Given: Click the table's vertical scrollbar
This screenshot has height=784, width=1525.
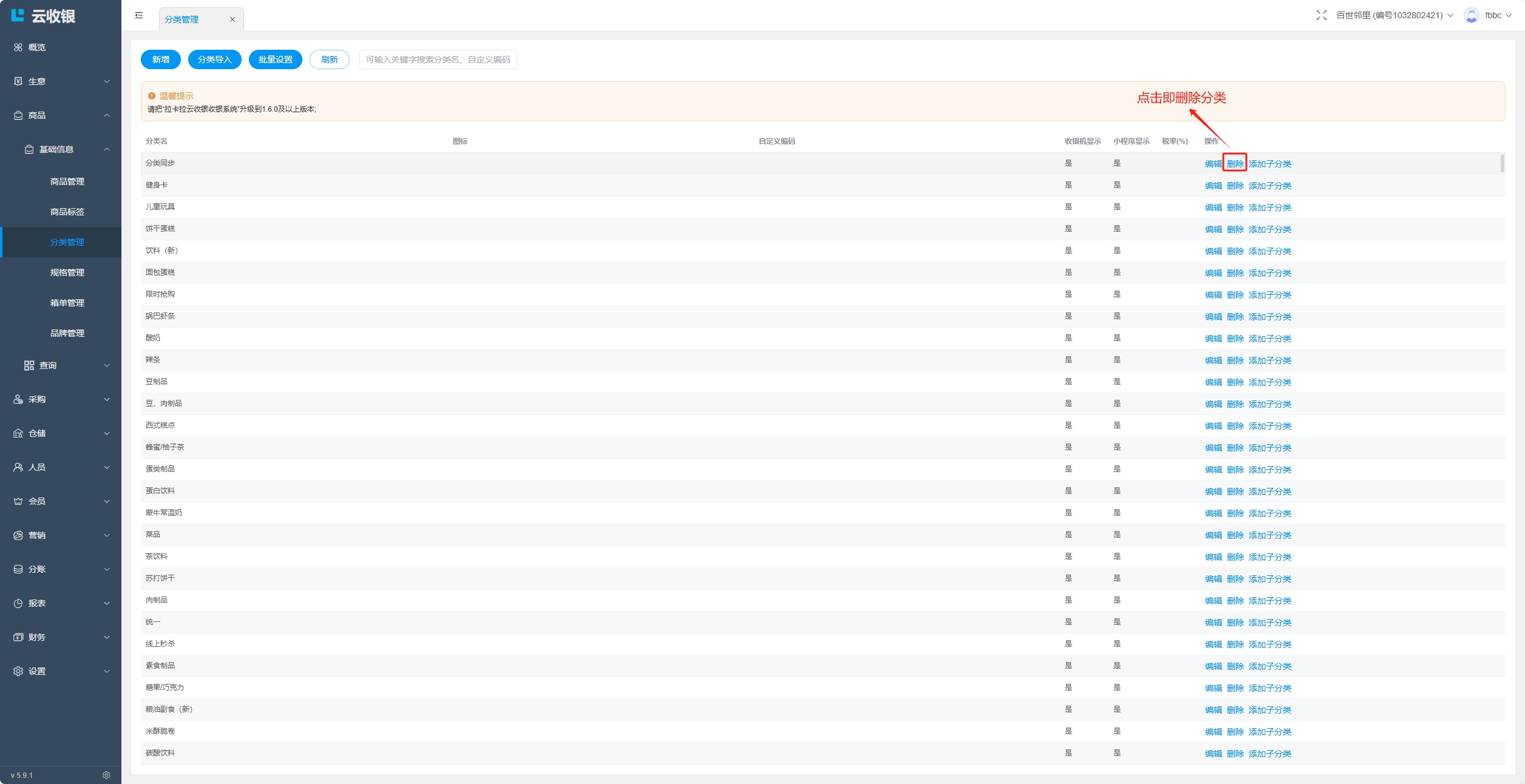Looking at the screenshot, I should [x=1502, y=163].
